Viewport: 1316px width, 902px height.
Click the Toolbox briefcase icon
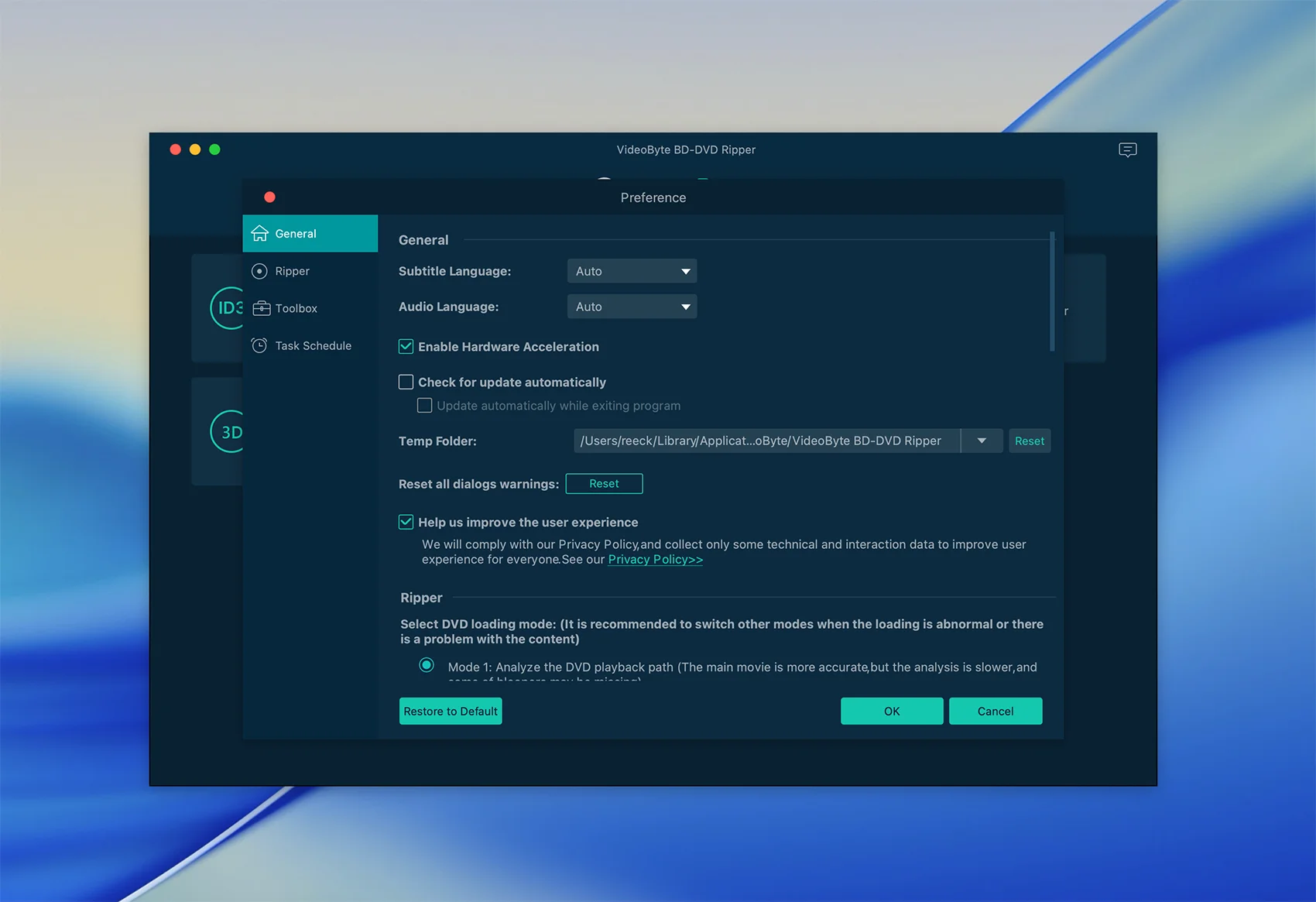point(261,308)
